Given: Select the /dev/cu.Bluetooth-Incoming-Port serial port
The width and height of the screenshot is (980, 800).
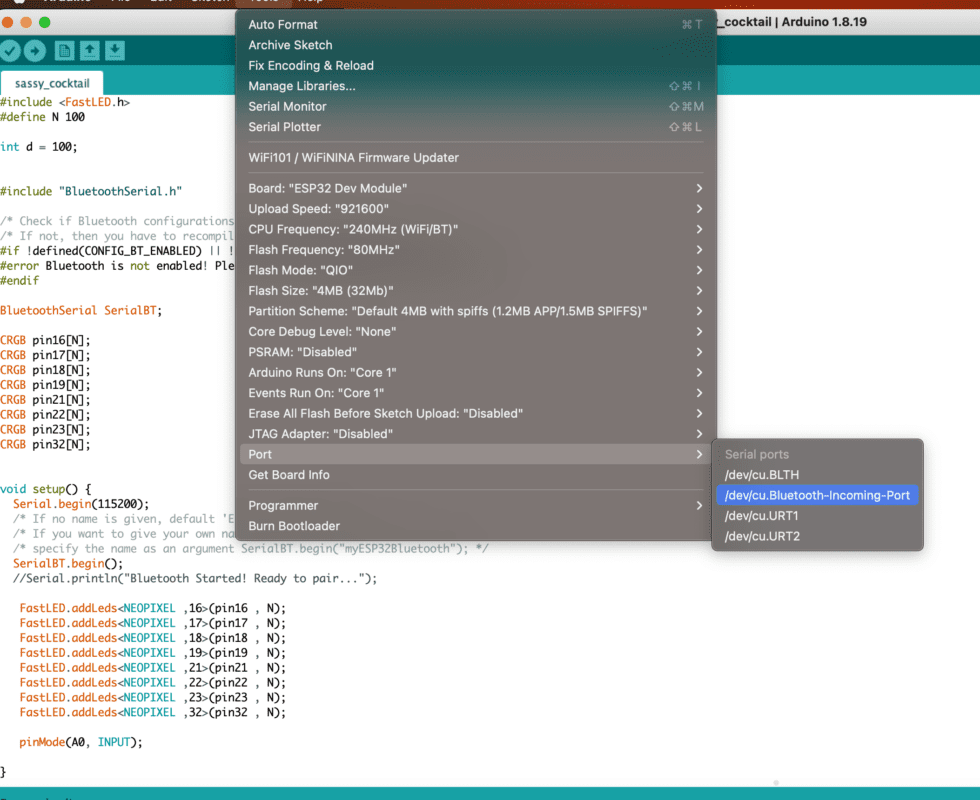Looking at the screenshot, I should pos(817,495).
